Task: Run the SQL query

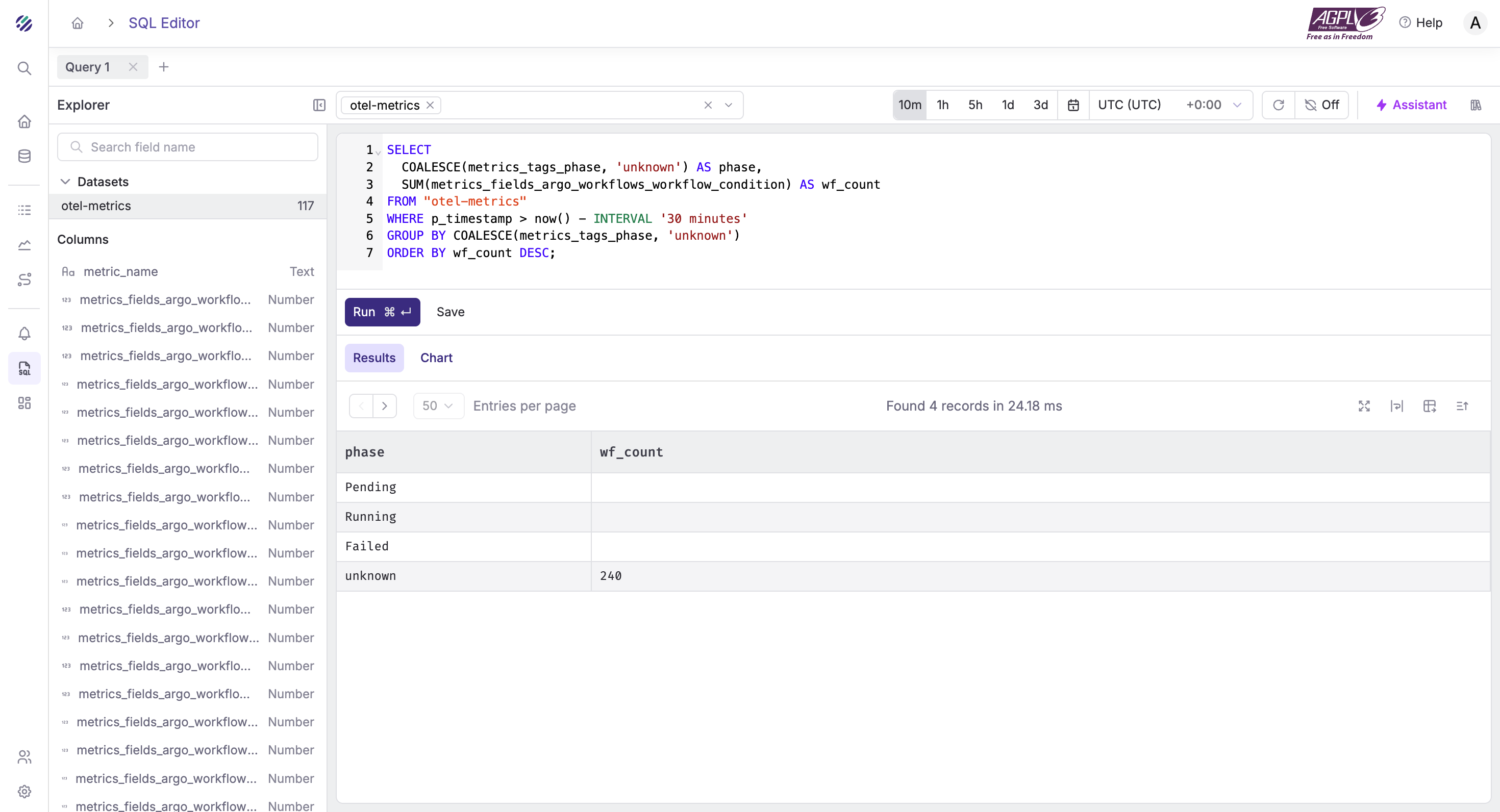Action: (382, 312)
